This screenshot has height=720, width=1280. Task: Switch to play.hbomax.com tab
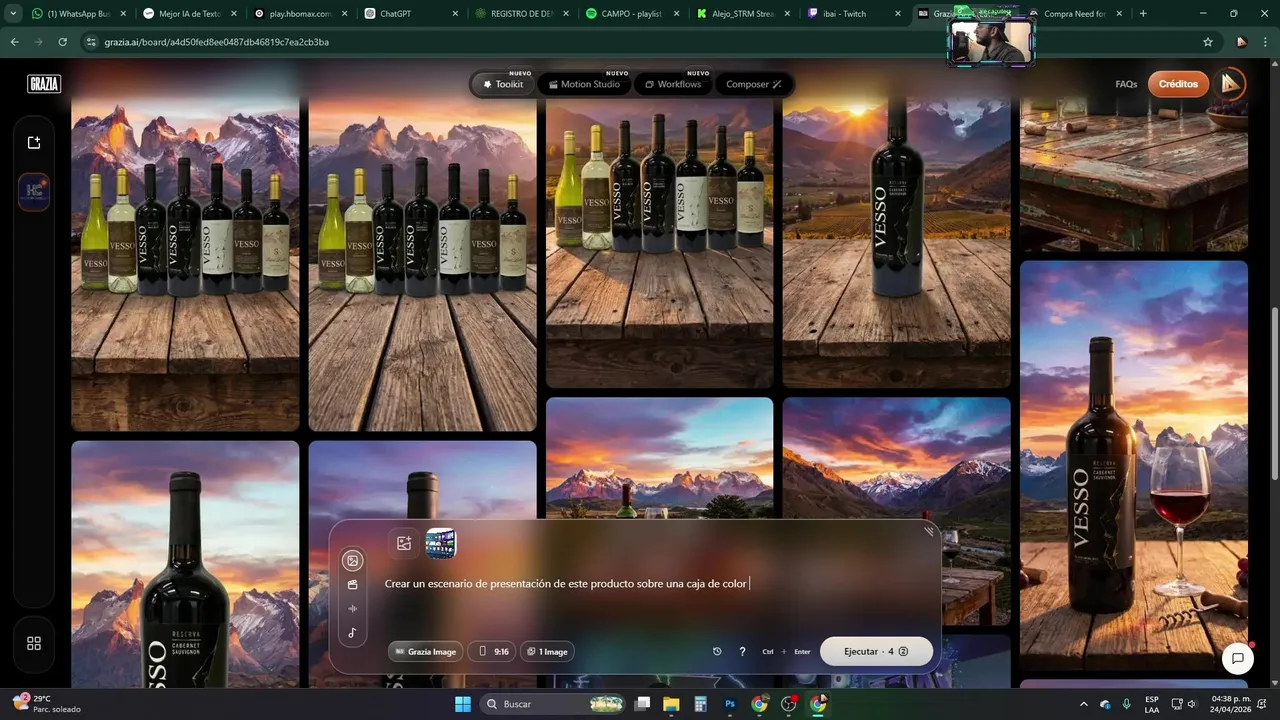pos(300,14)
